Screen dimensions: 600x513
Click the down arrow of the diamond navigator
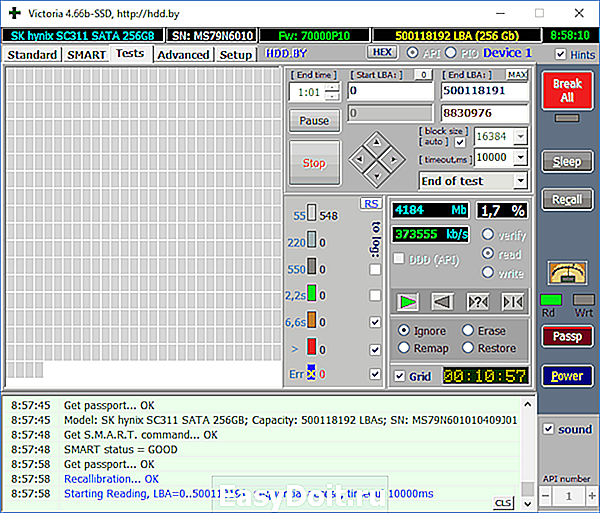pos(377,176)
